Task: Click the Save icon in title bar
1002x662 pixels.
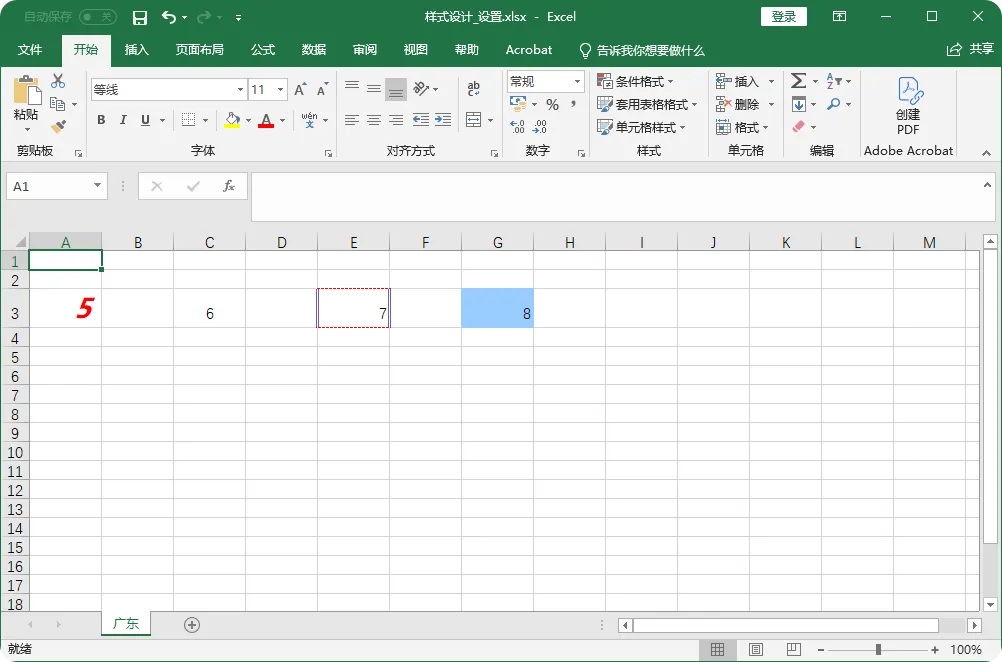Action: 139,17
